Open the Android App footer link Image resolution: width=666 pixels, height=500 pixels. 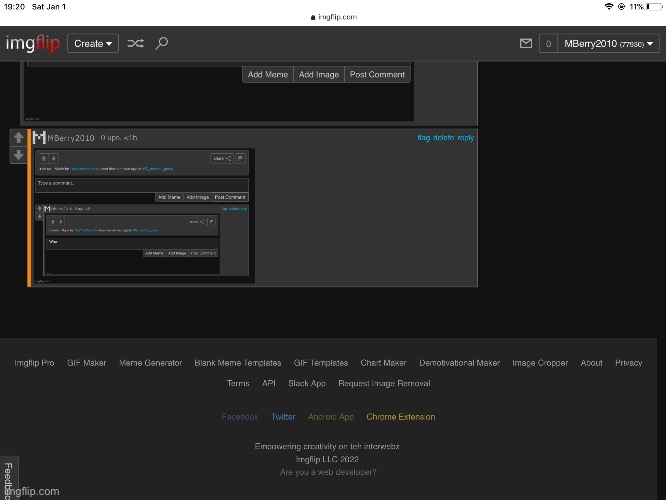pyautogui.click(x=331, y=417)
